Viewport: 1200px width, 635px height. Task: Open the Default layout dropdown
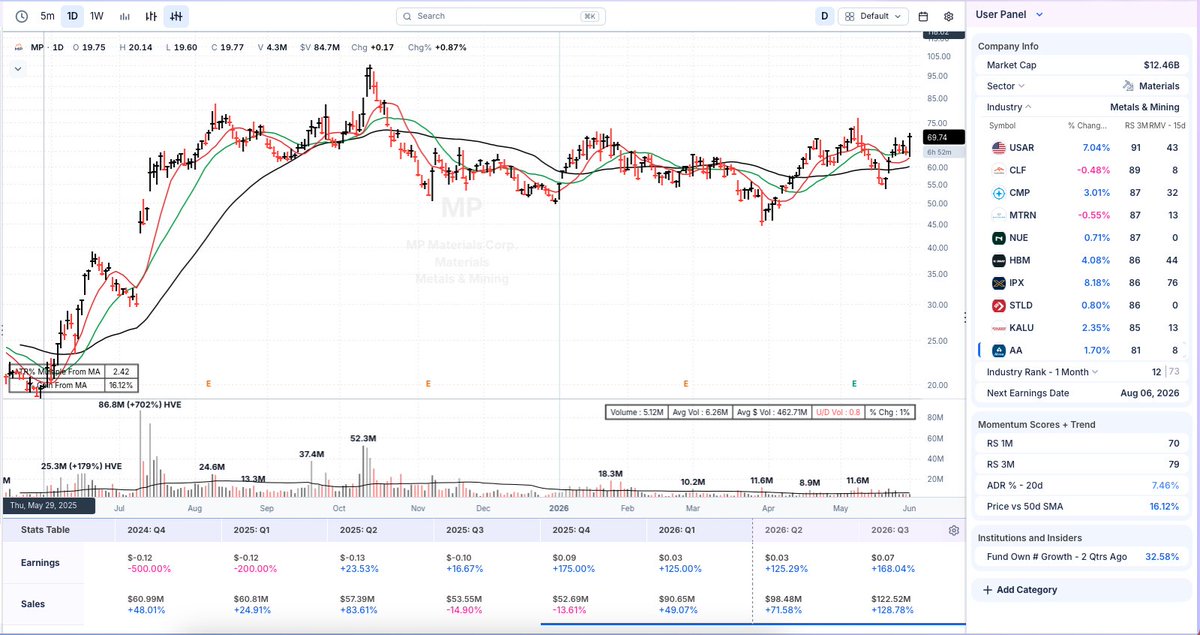point(874,16)
